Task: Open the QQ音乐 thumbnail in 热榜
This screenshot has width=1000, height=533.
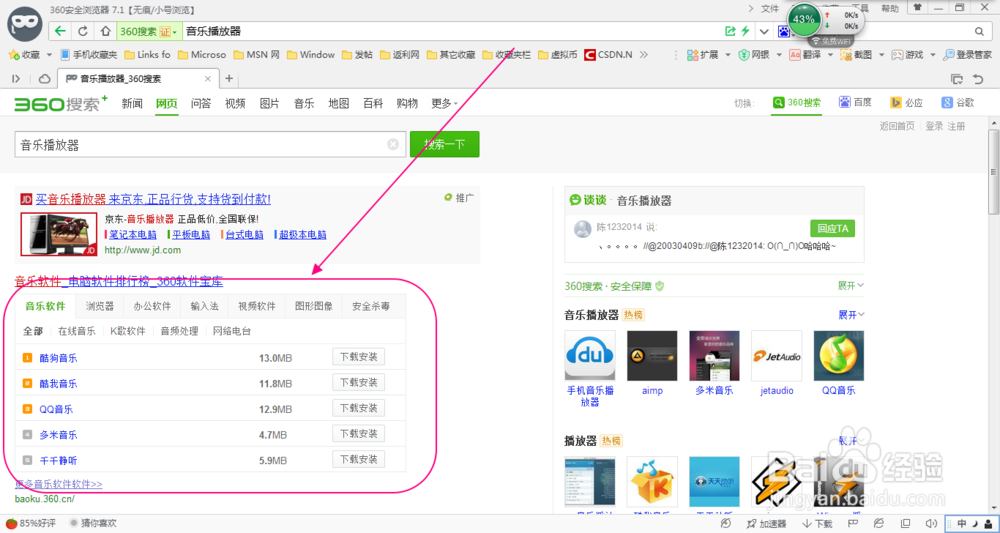Action: click(x=838, y=356)
